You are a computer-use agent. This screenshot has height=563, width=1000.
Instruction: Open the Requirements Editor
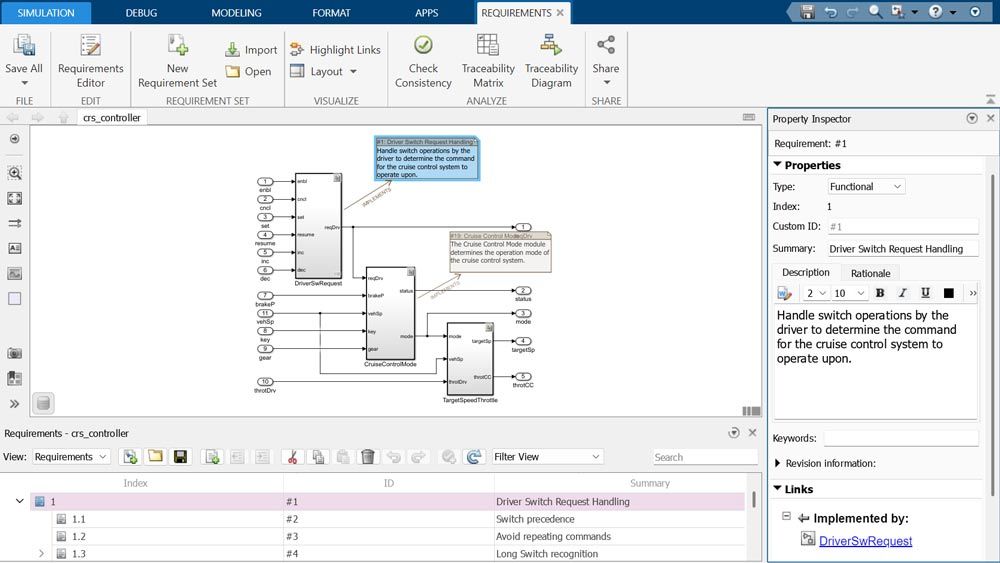click(x=91, y=46)
